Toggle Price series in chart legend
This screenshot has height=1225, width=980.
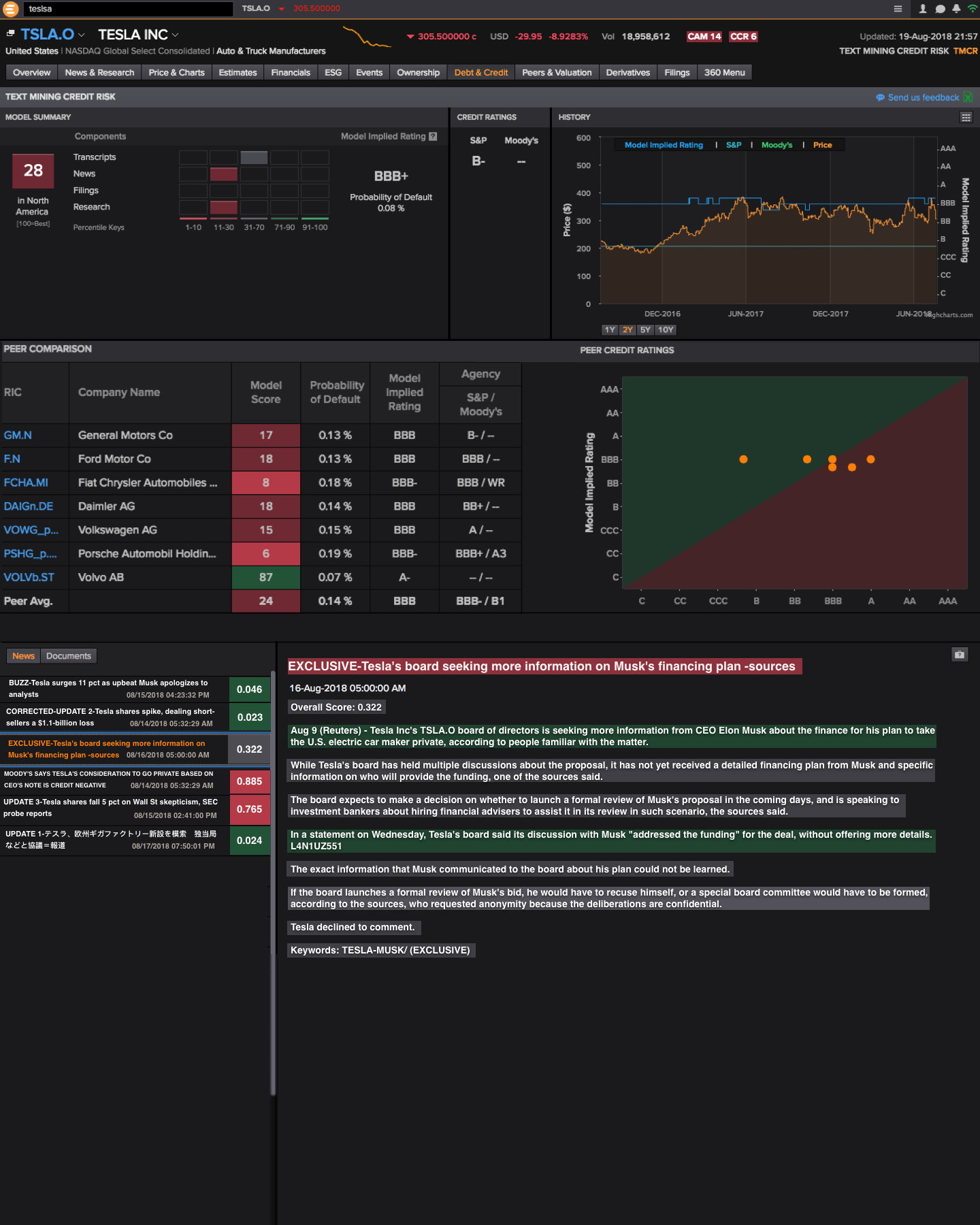[822, 145]
